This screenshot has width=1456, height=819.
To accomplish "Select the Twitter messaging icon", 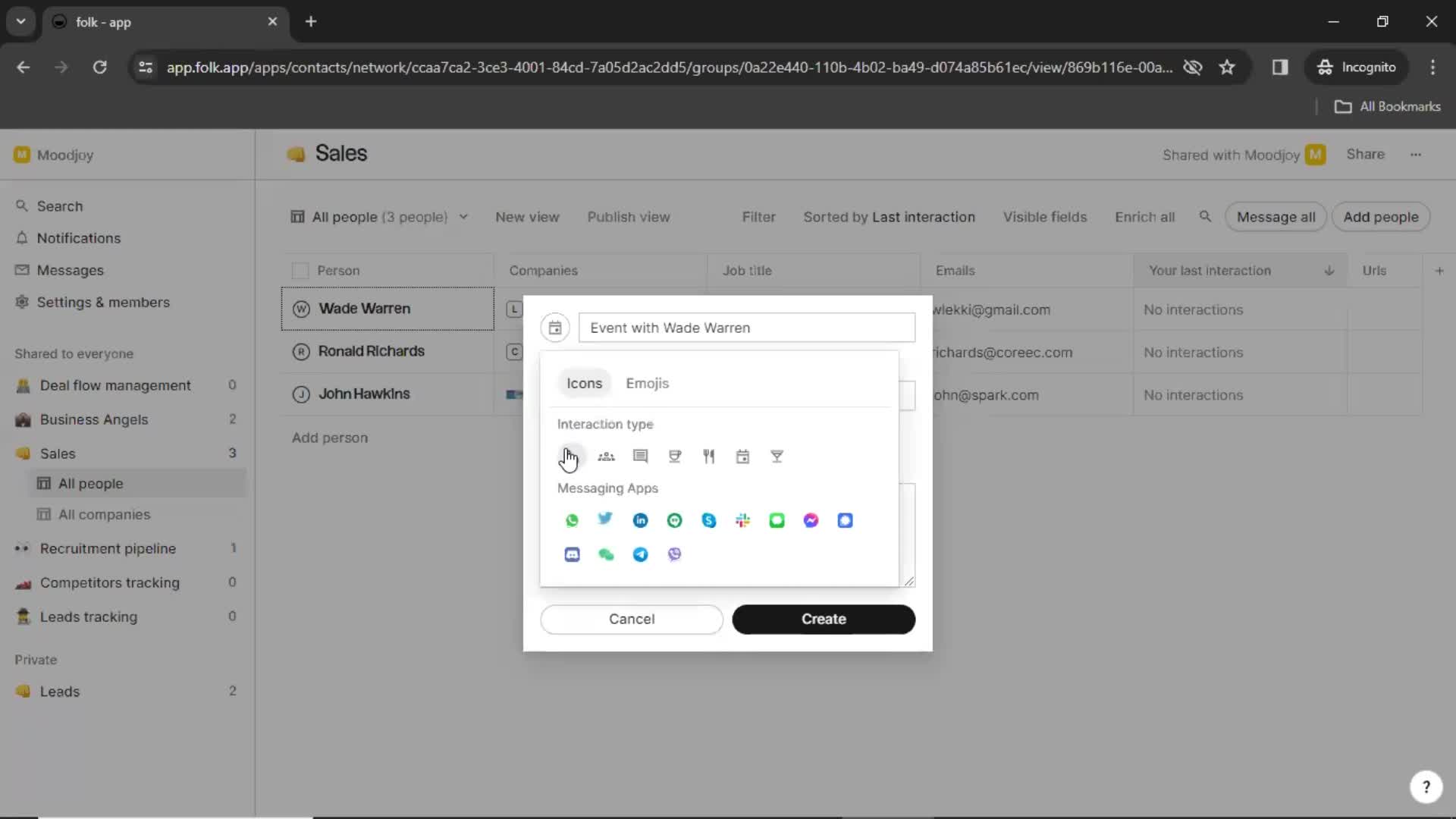I will [606, 520].
